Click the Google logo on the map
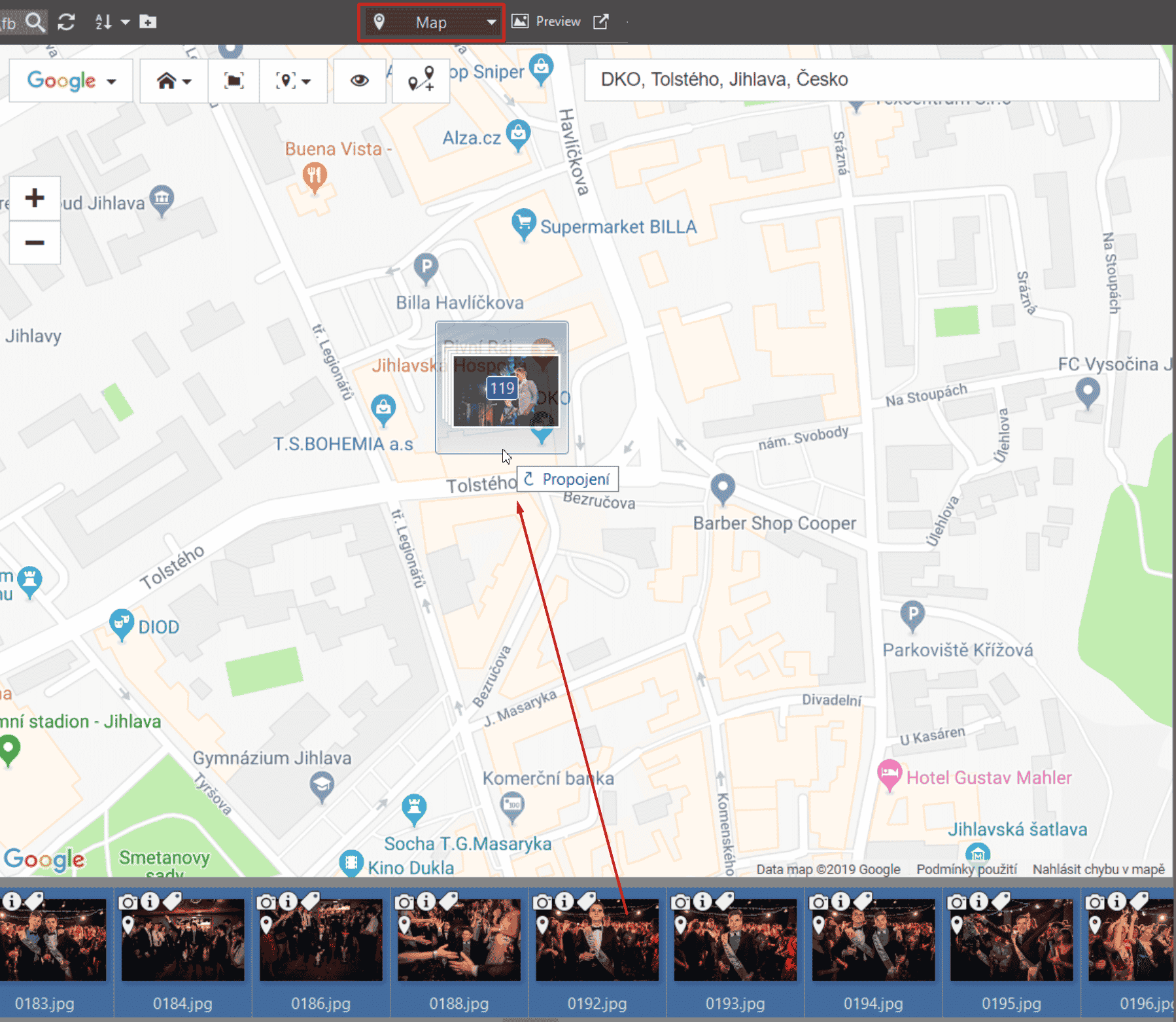This screenshot has height=1022, width=1176. point(44,859)
